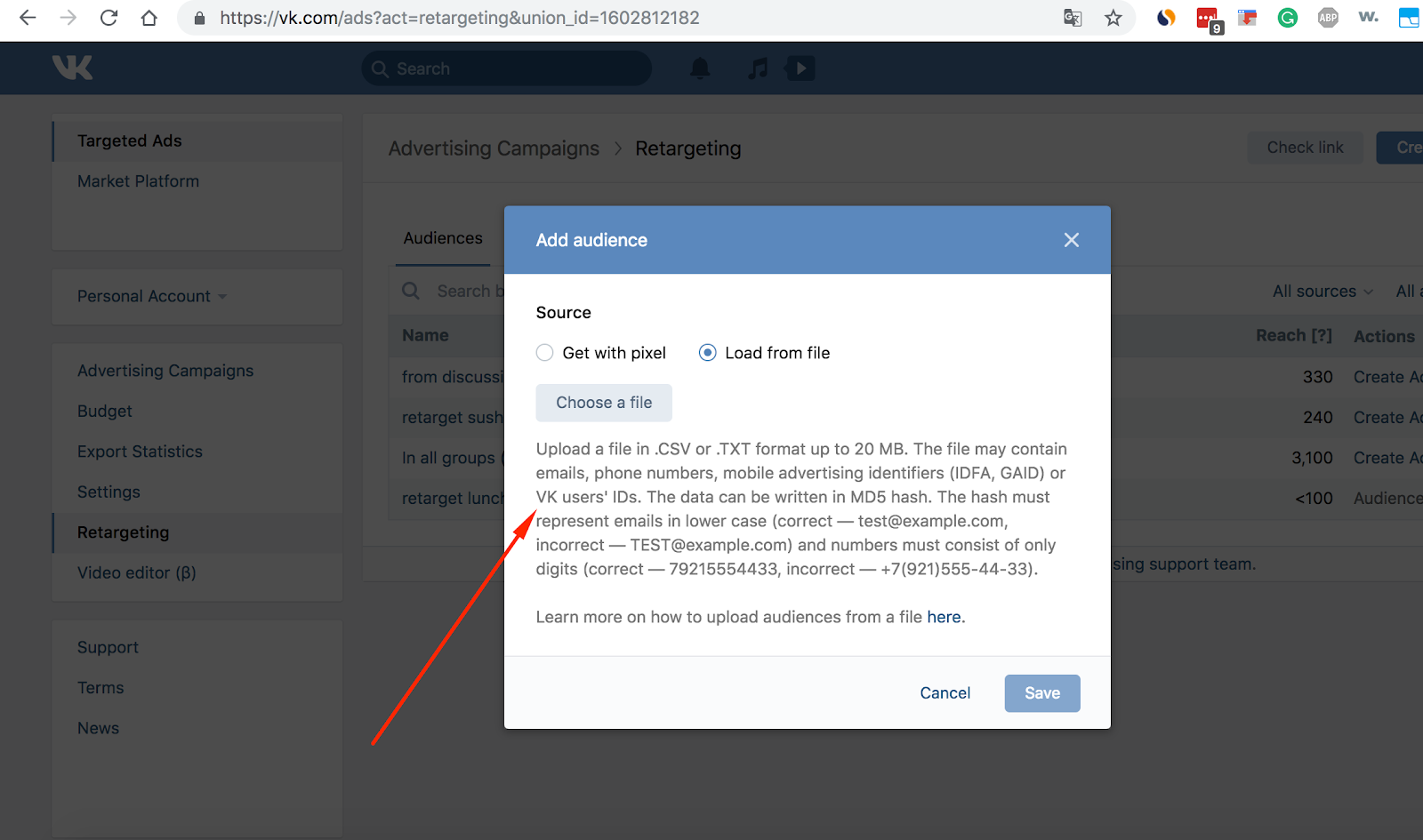Click the W. extension icon
1423x840 pixels.
coord(1369,17)
